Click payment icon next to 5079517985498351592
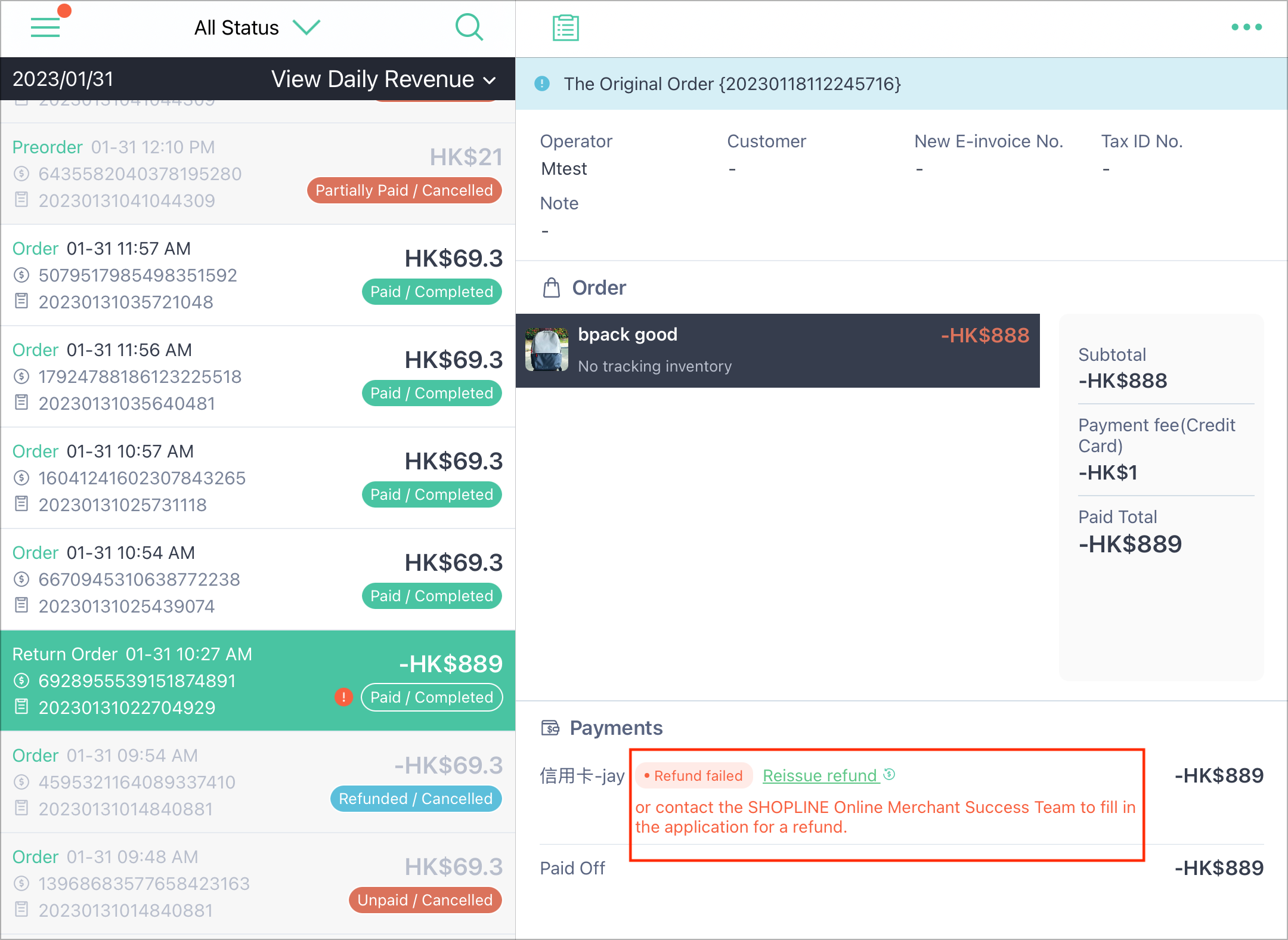This screenshot has width=1288, height=940. click(21, 275)
